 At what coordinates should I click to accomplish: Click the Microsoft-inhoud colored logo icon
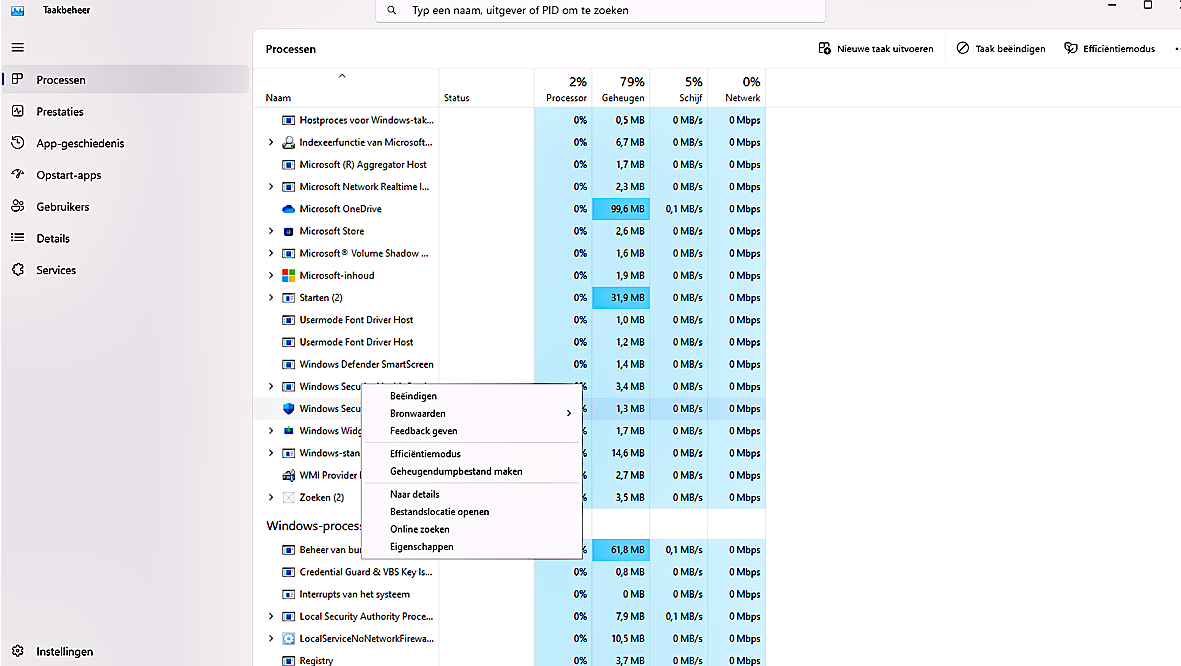tap(288, 276)
